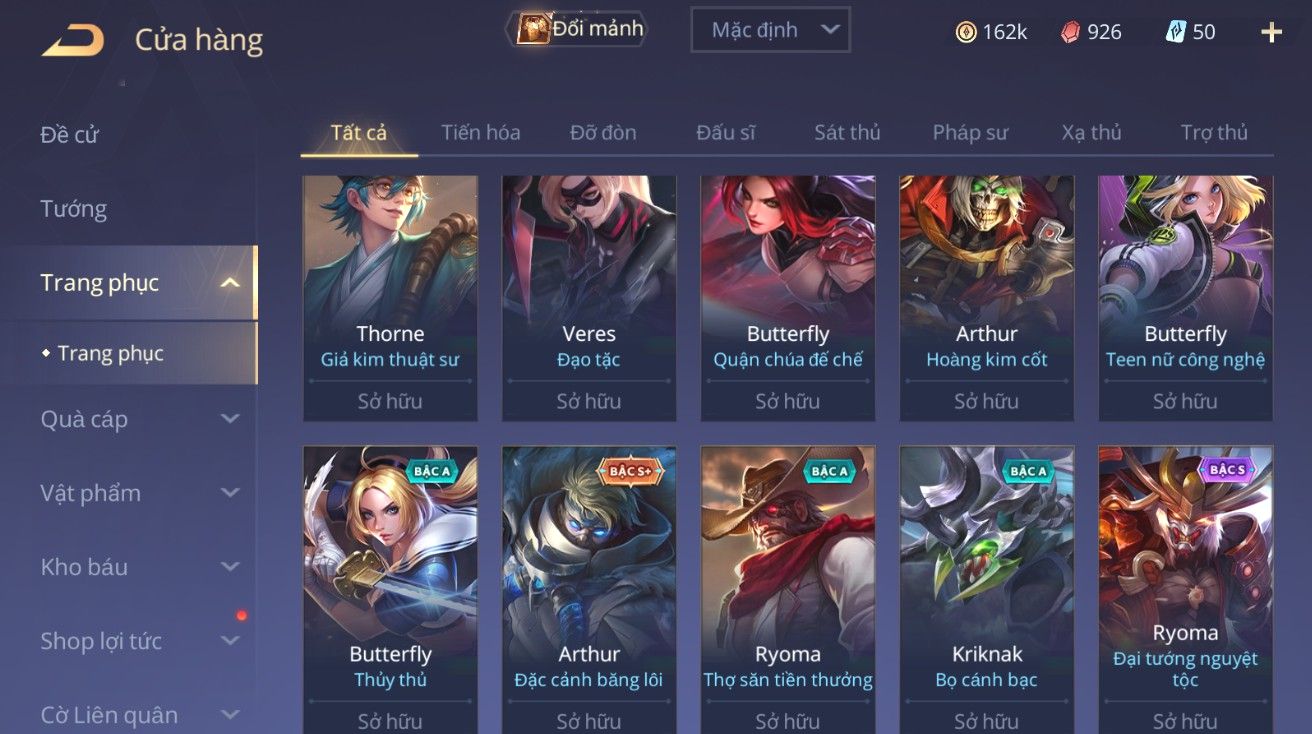Image resolution: width=1312 pixels, height=734 pixels.
Task: Select the Thorne Giả kim thuật sư skin
Action: coord(390,298)
